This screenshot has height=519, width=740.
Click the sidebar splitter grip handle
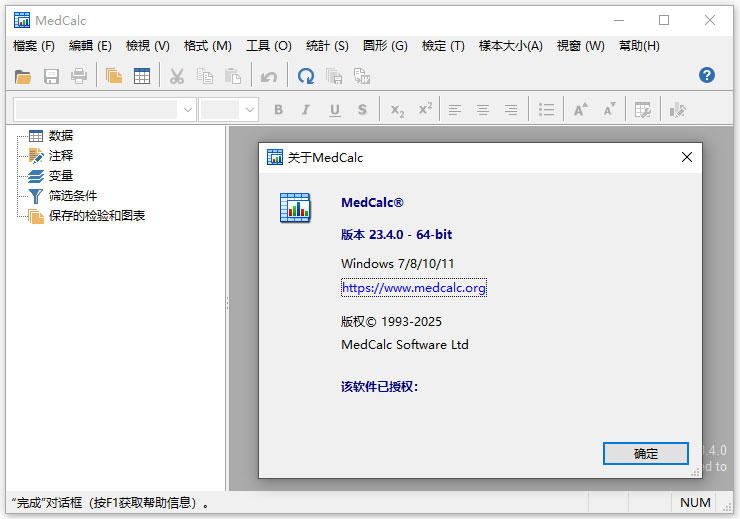pos(227,303)
